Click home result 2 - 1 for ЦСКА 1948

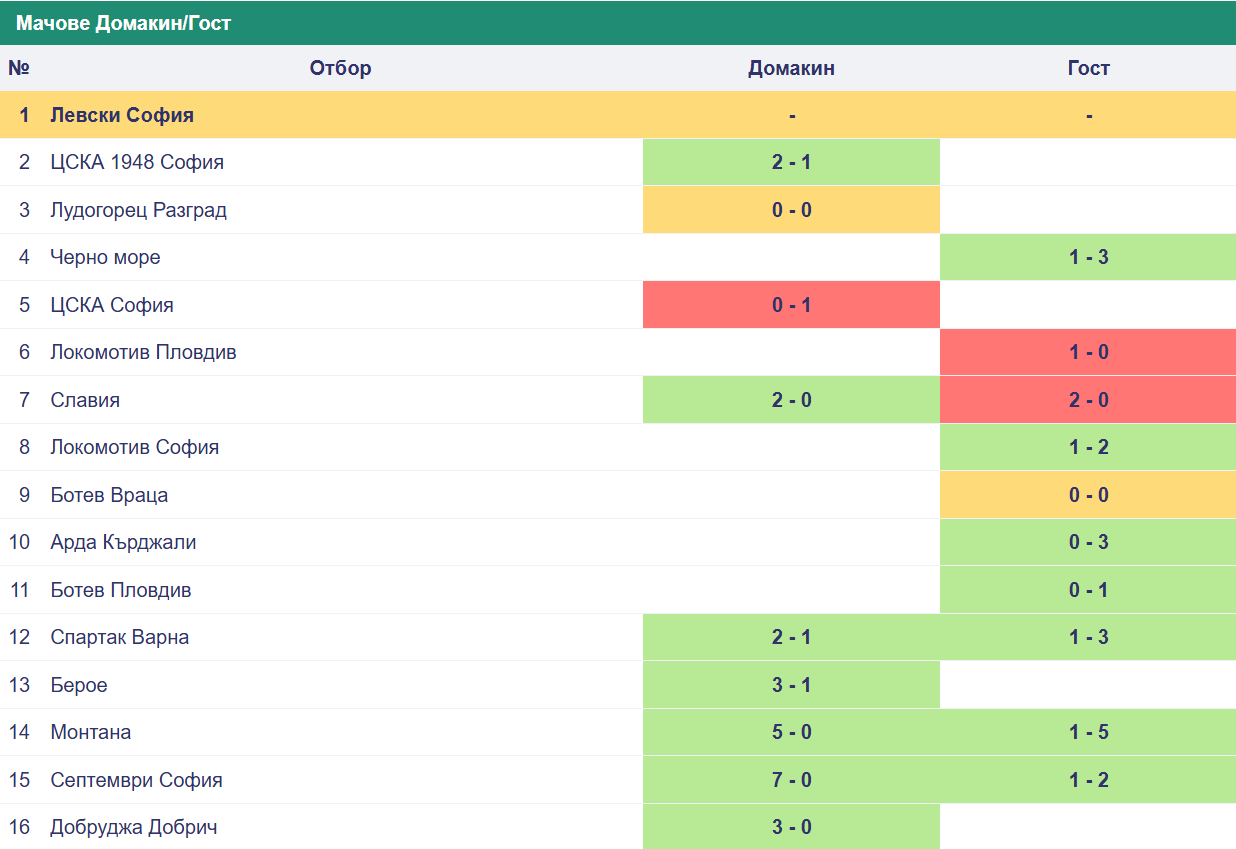[x=791, y=162]
